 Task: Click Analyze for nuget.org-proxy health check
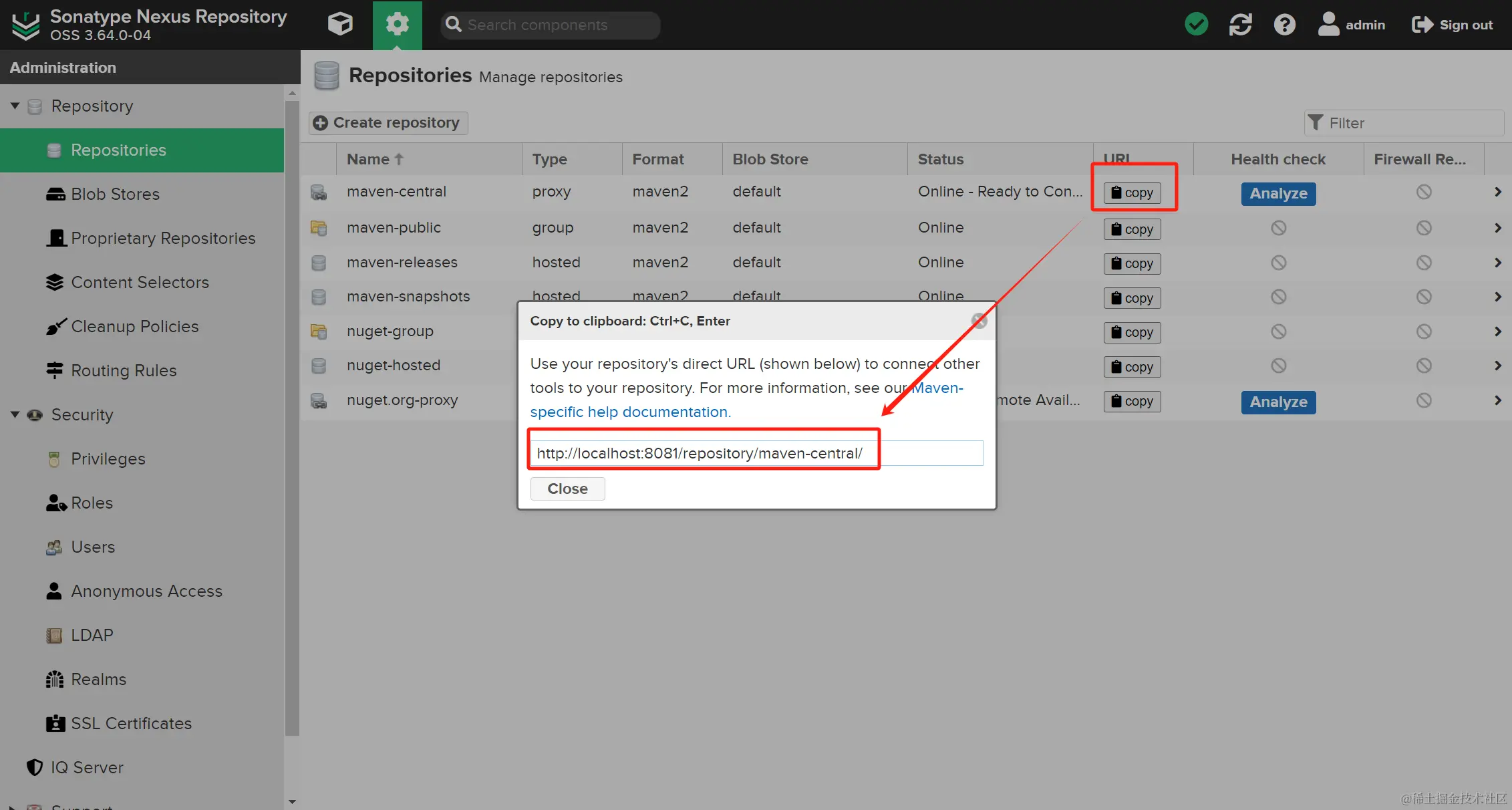pos(1277,402)
